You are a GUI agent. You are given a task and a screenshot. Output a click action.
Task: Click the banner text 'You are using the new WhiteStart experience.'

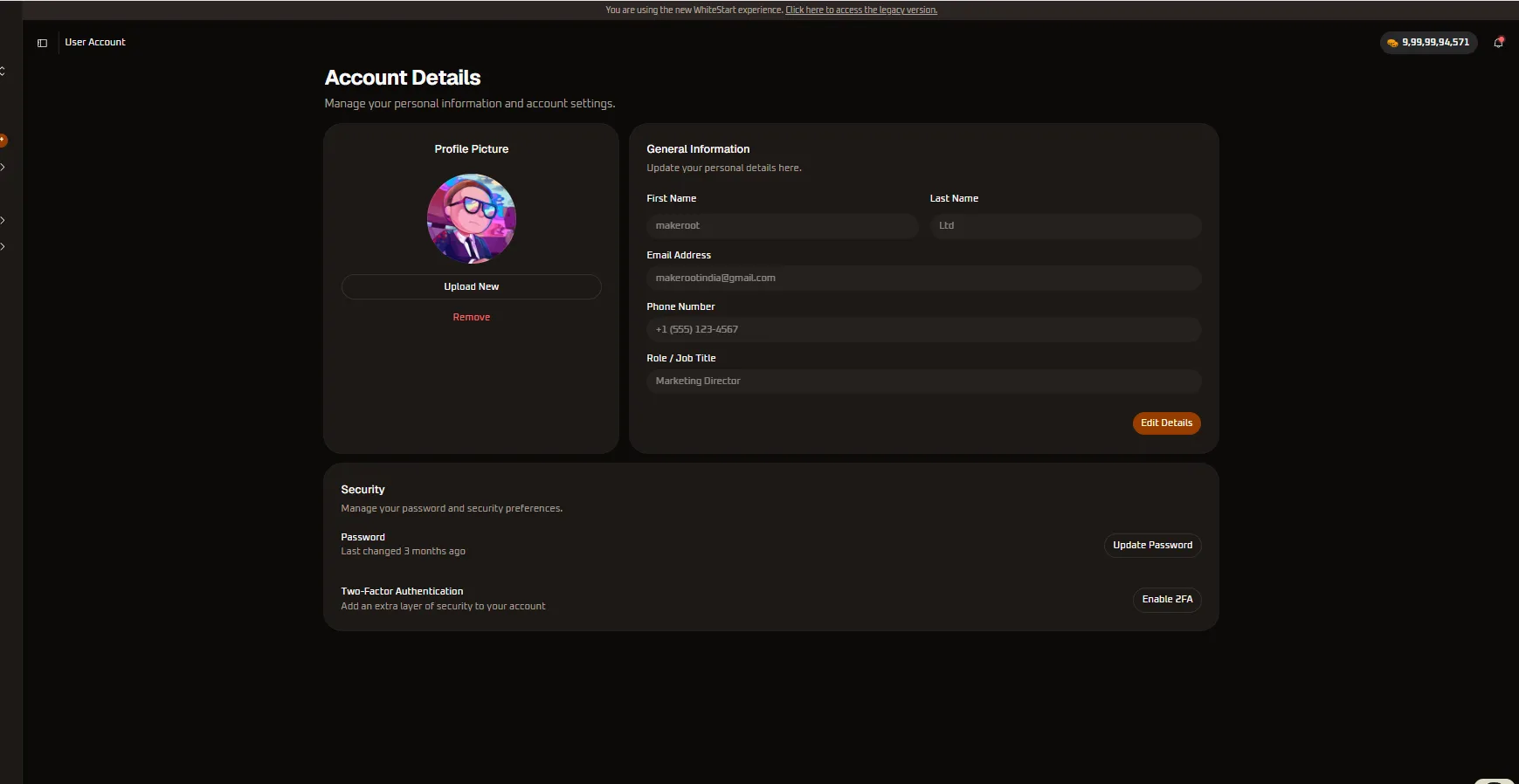(x=694, y=10)
